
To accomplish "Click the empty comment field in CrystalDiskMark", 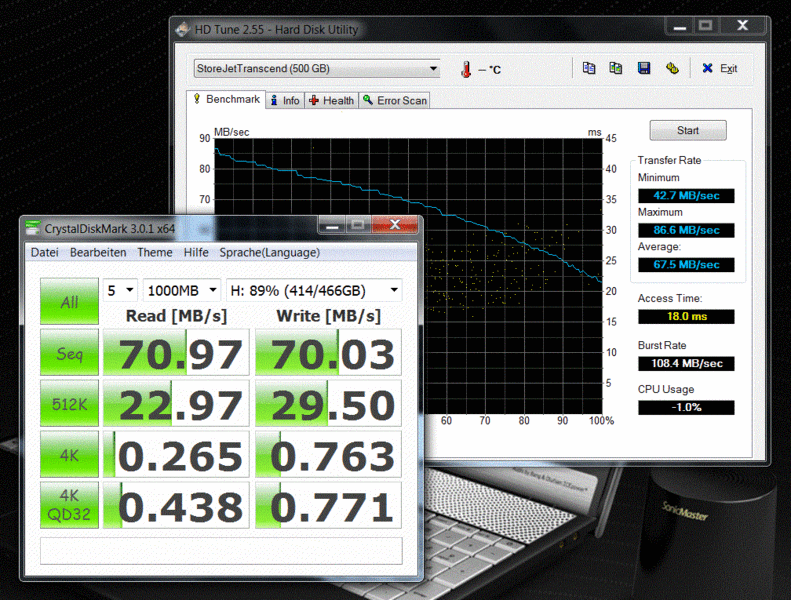I will click(221, 551).
